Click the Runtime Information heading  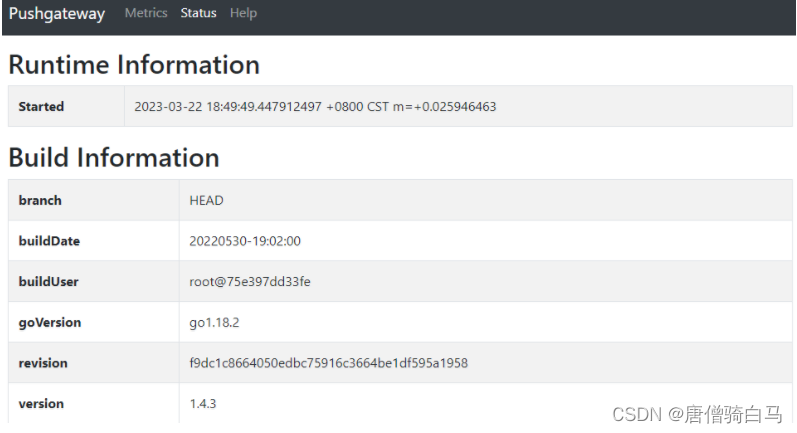(134, 65)
